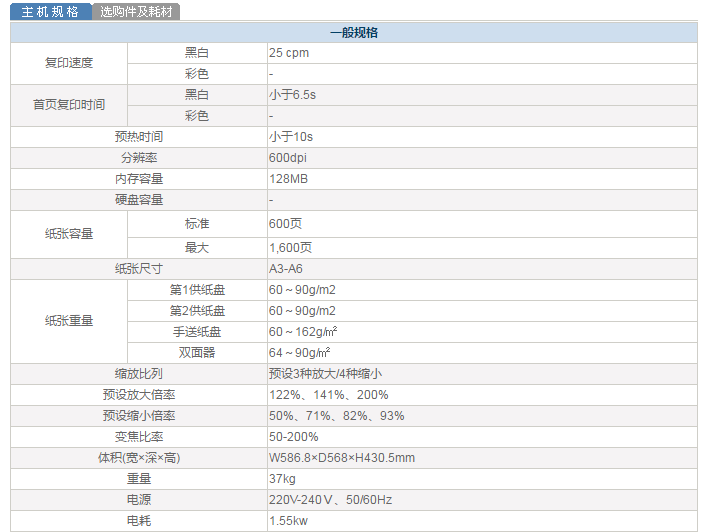Select the A3-A6 value
The height and width of the screenshot is (532, 710).
[286, 269]
